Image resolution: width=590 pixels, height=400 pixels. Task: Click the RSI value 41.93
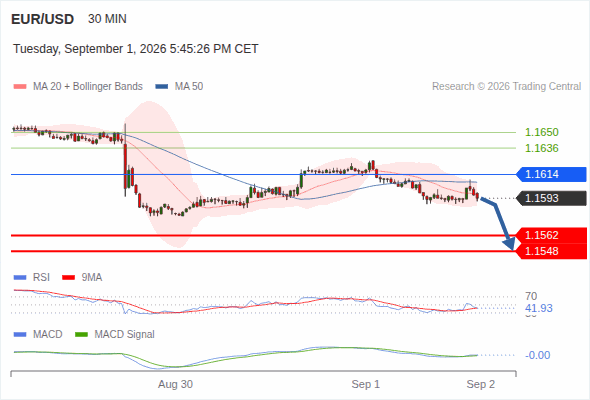pos(539,309)
